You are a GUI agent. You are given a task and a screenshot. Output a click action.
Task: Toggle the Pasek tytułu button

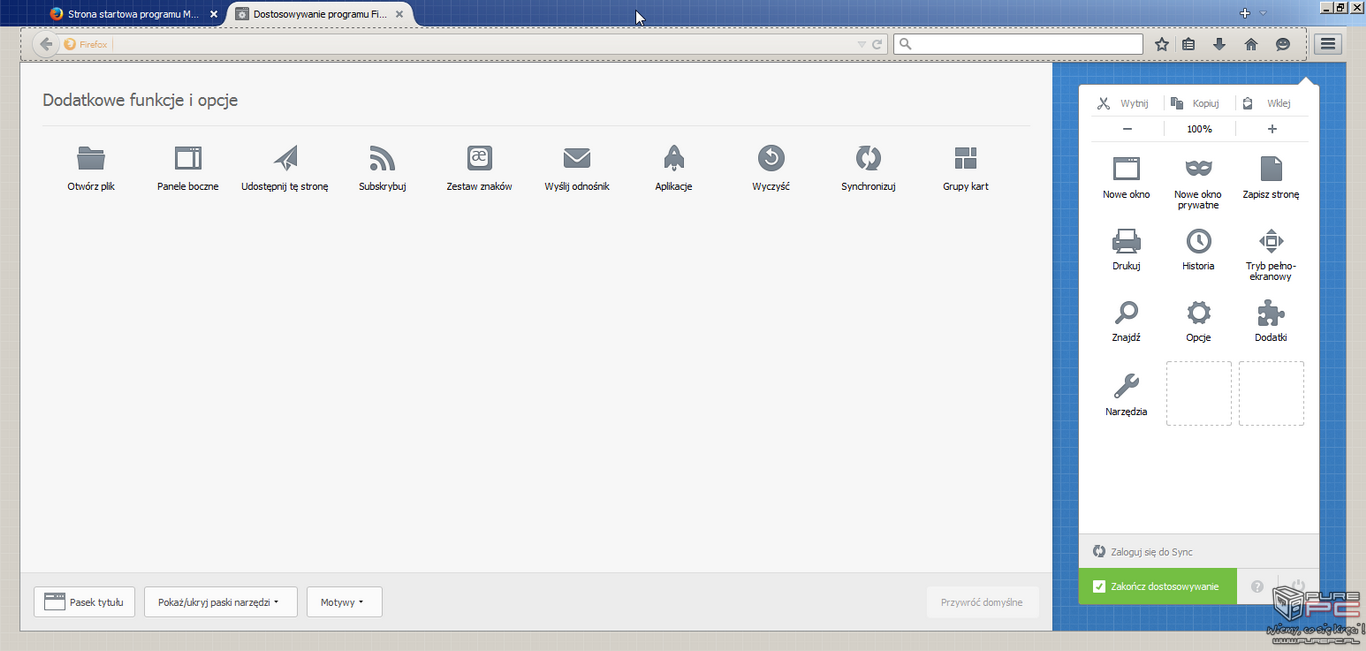click(x=85, y=602)
